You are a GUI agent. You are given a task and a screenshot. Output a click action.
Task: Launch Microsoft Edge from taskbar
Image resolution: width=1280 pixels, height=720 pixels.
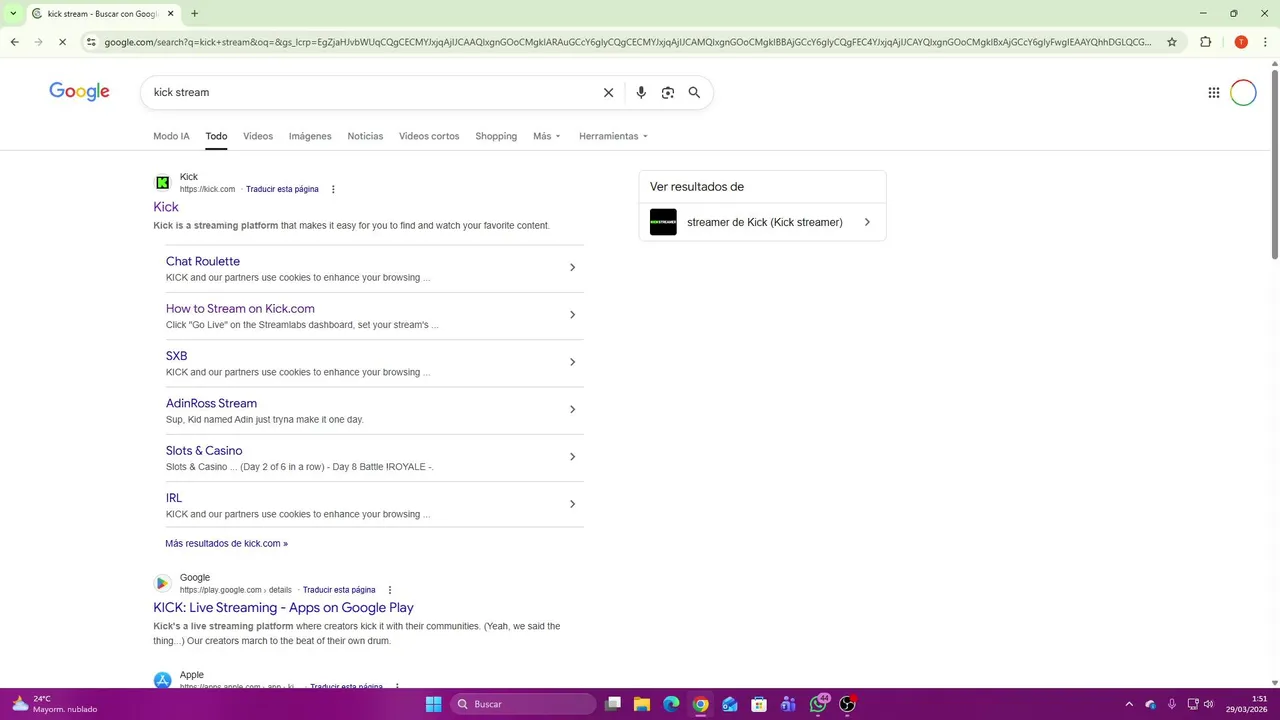tap(671, 704)
